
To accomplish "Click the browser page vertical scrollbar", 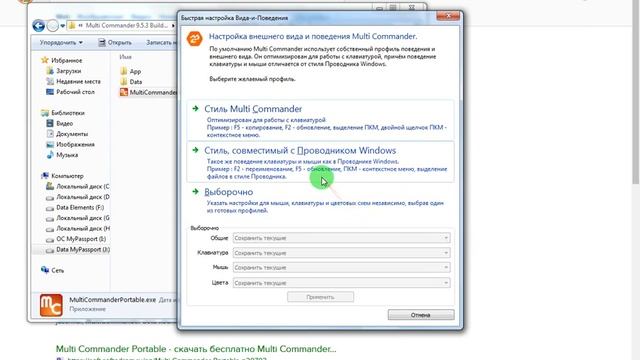I will (636, 92).
